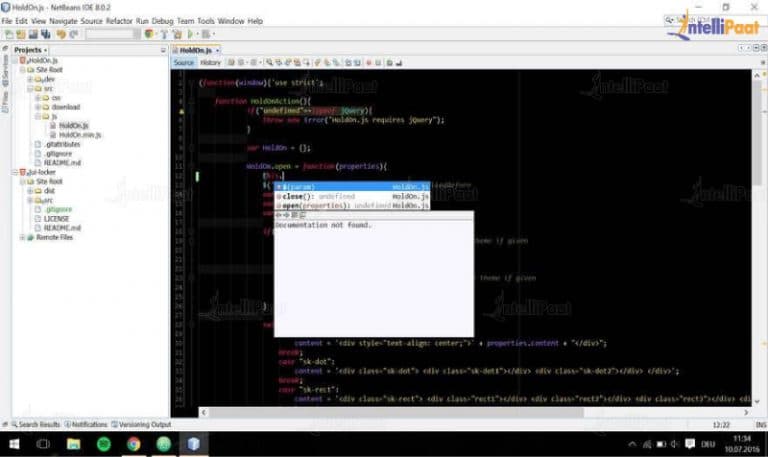Open the Navigate menu
The width and height of the screenshot is (768, 457).
[x=63, y=21]
